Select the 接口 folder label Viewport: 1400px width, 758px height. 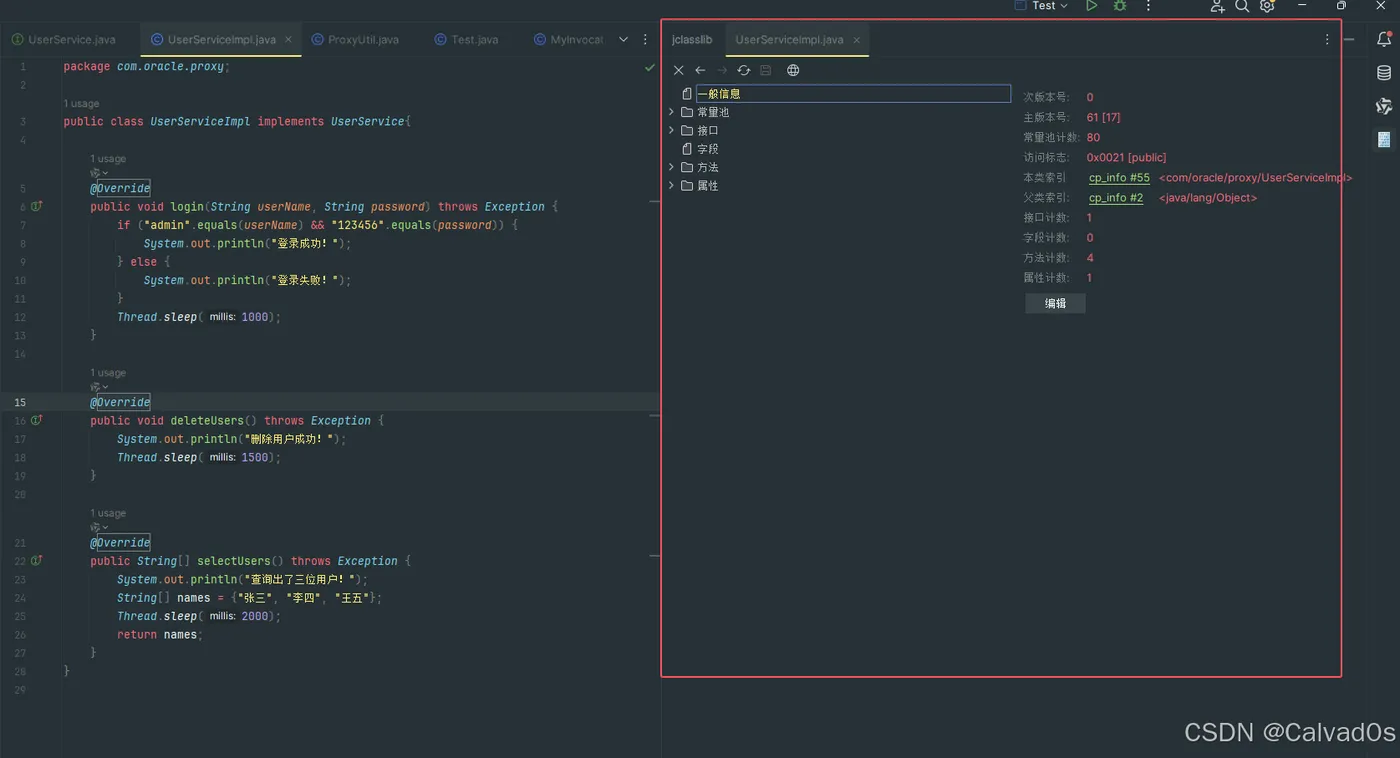tap(708, 130)
